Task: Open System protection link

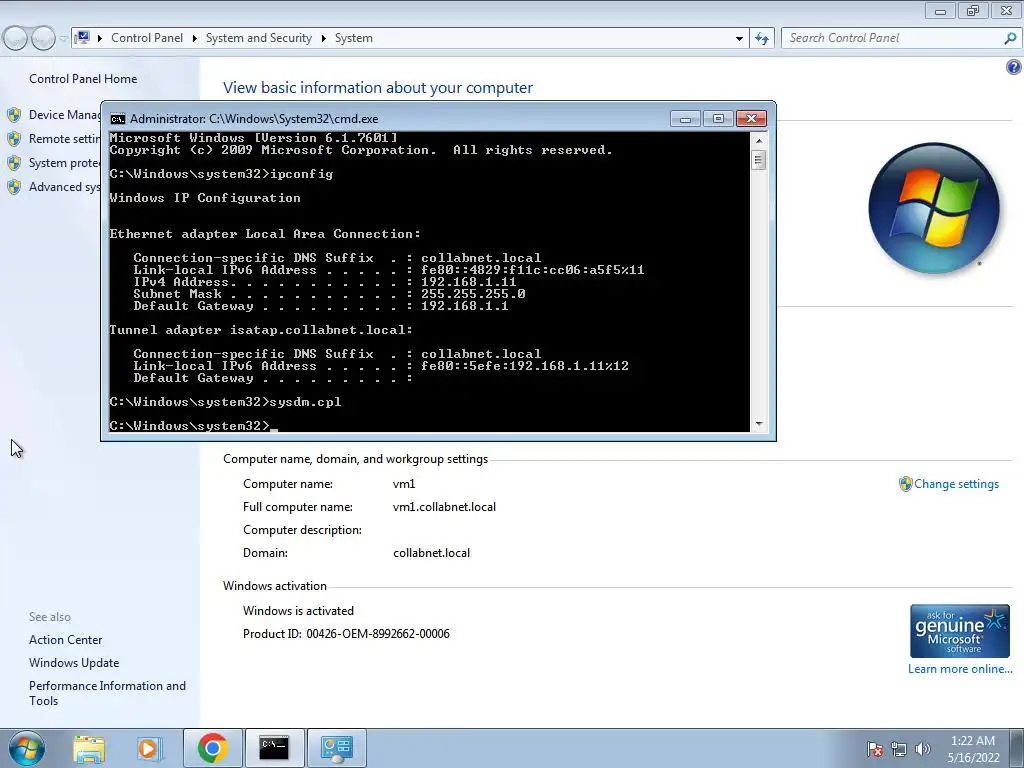Action: pos(64,163)
